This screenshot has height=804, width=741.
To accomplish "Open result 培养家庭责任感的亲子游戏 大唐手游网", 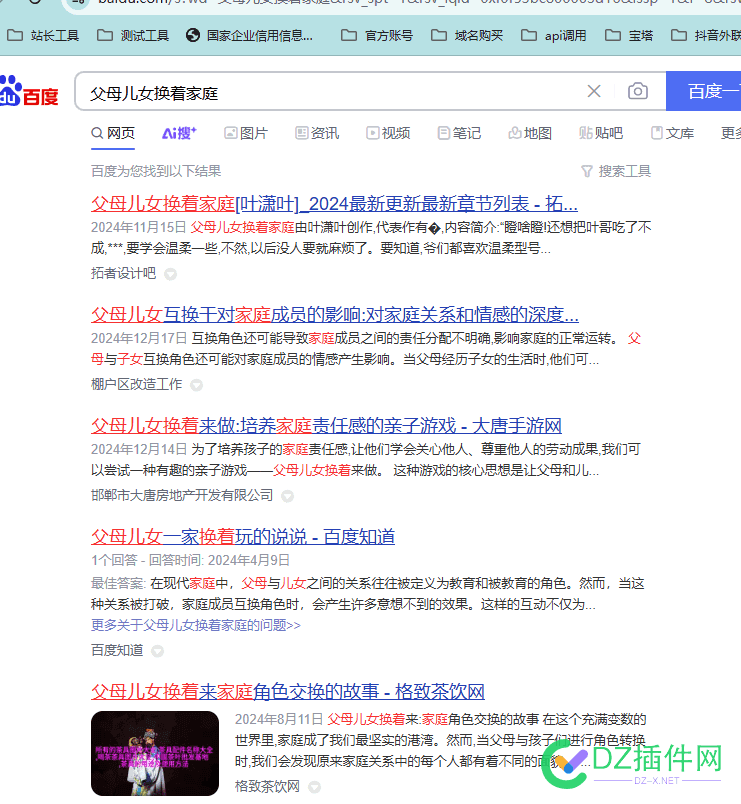I will pyautogui.click(x=326, y=426).
